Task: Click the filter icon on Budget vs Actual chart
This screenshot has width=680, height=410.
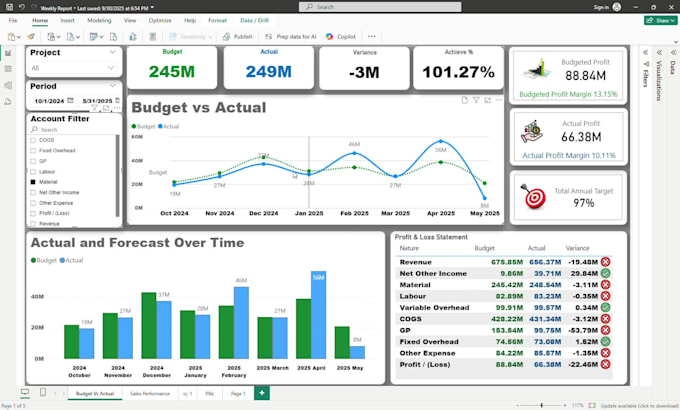Action: pyautogui.click(x=476, y=100)
